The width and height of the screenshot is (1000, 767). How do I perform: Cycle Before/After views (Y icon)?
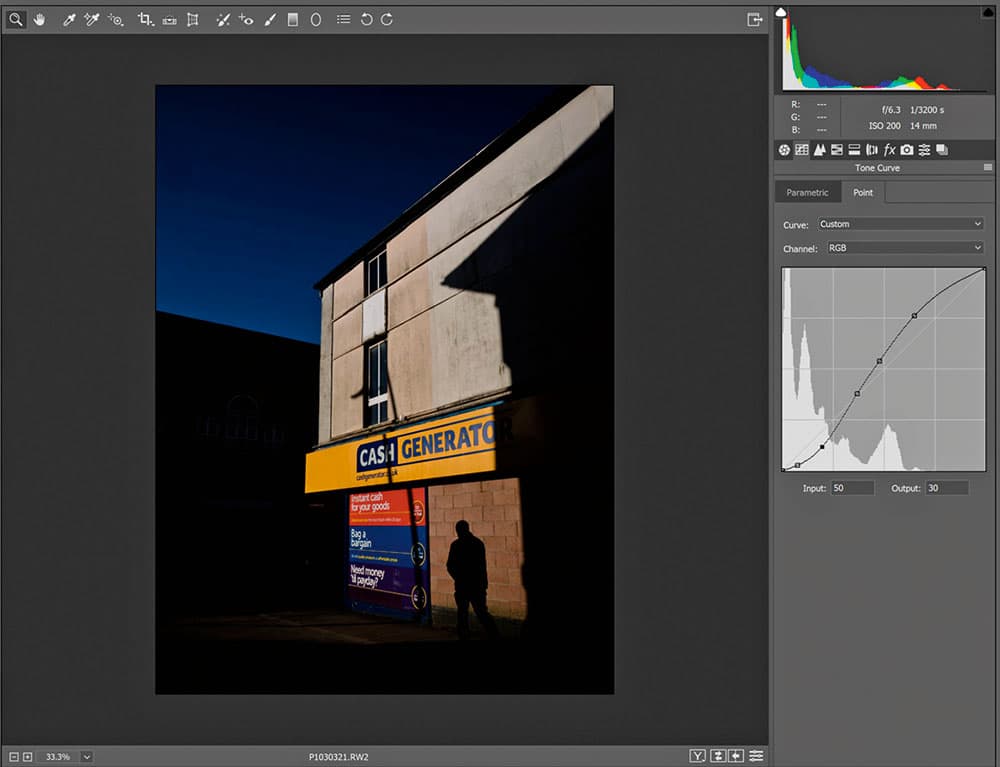click(698, 756)
